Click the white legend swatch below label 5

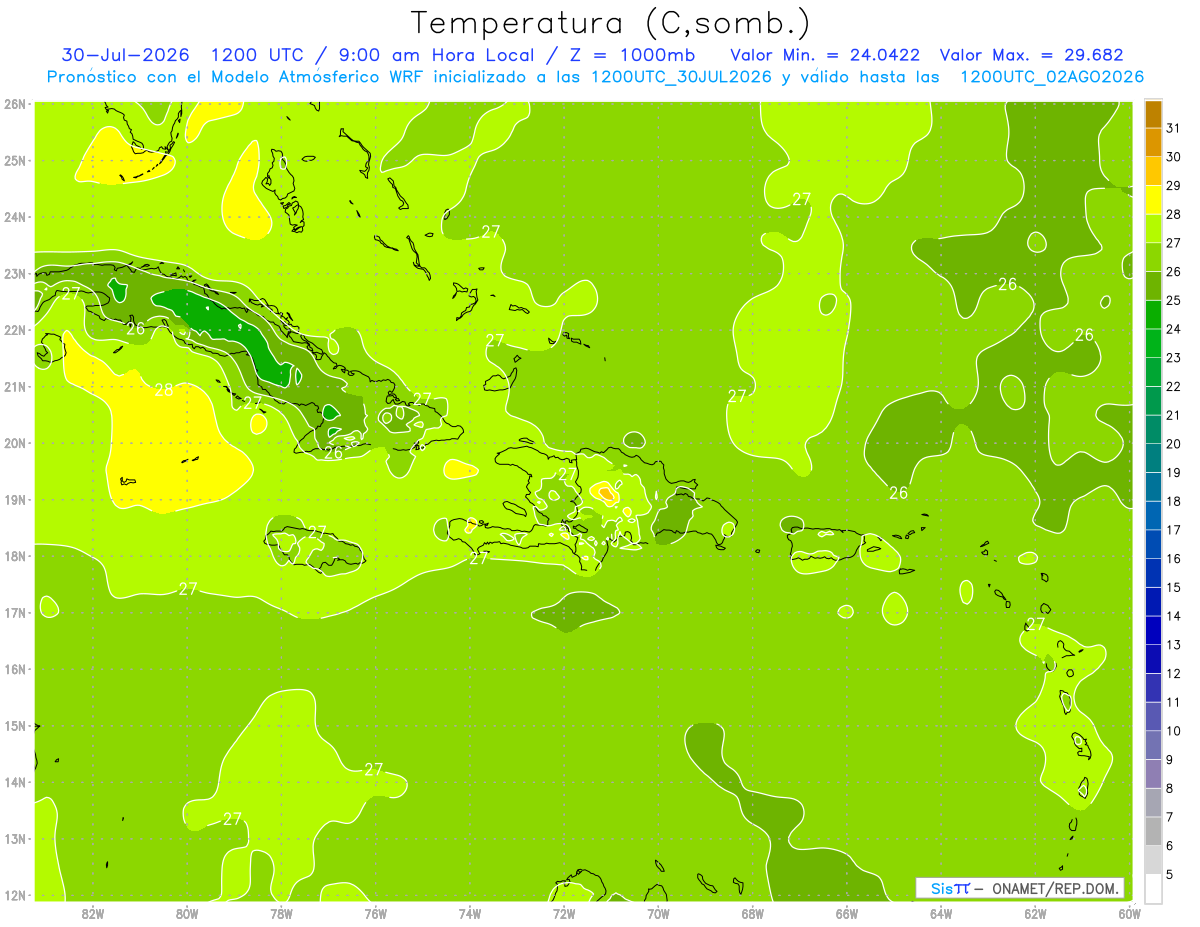tap(1153, 888)
